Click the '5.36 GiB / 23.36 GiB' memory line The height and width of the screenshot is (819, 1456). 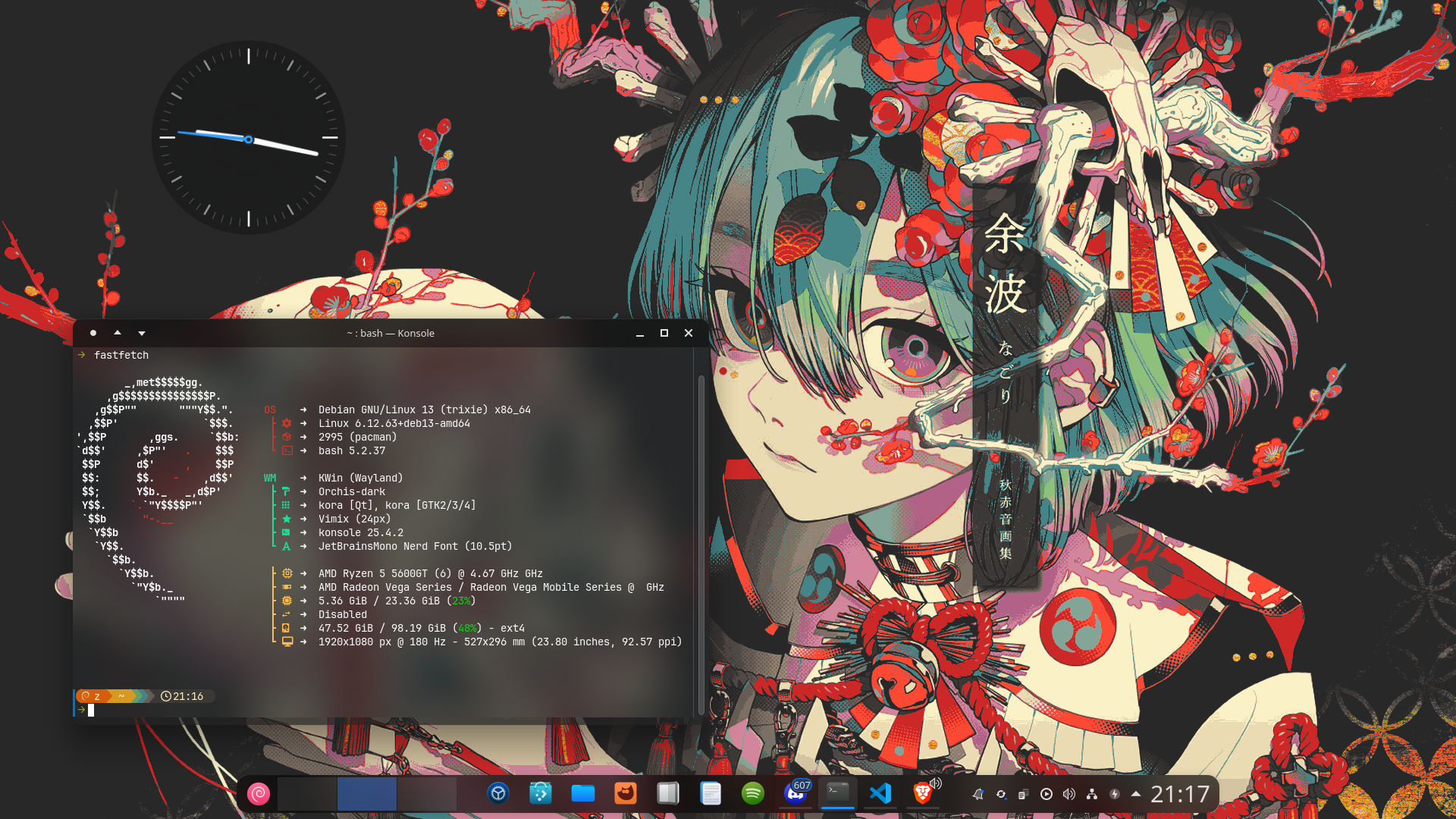pyautogui.click(x=397, y=601)
